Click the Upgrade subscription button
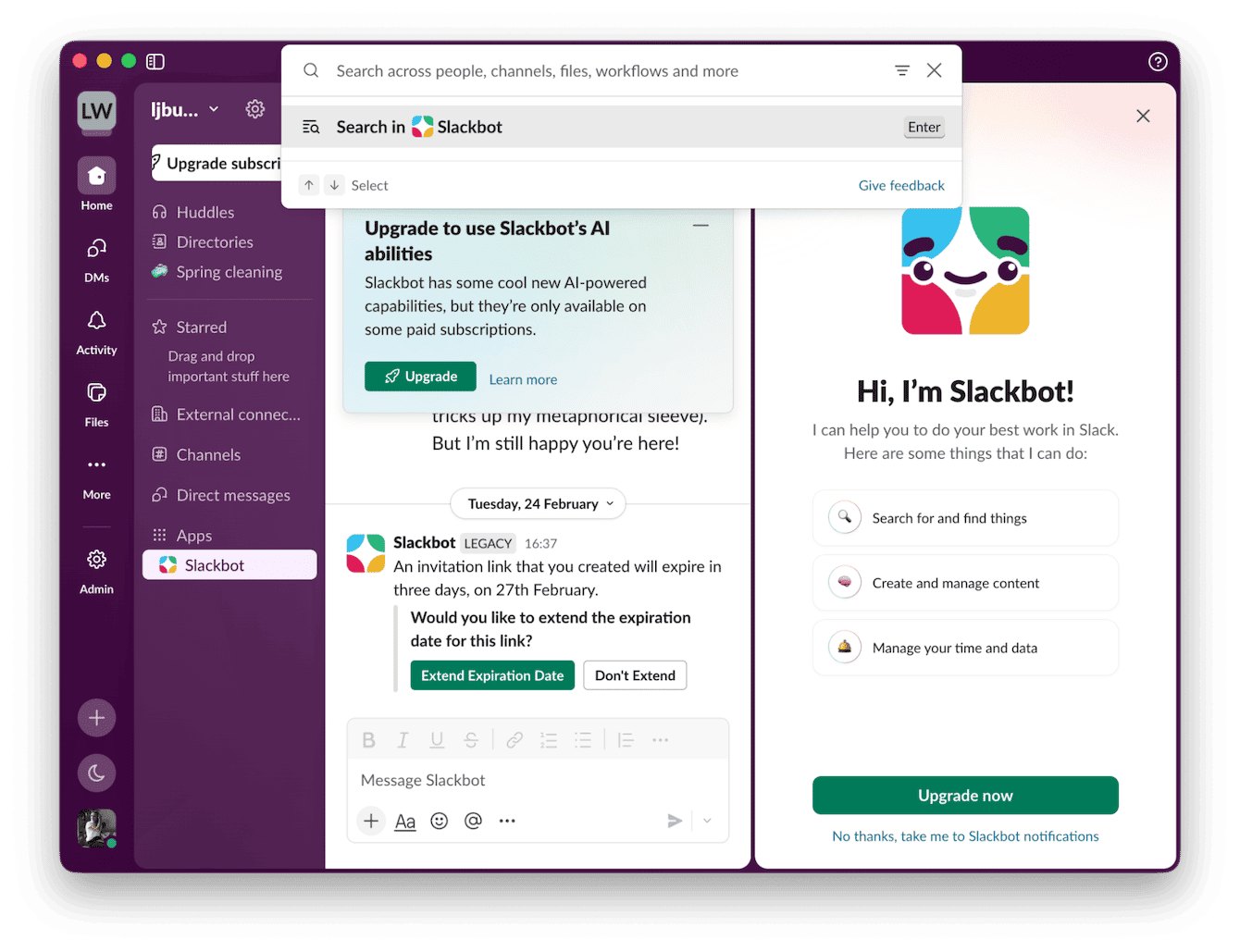 (x=217, y=163)
